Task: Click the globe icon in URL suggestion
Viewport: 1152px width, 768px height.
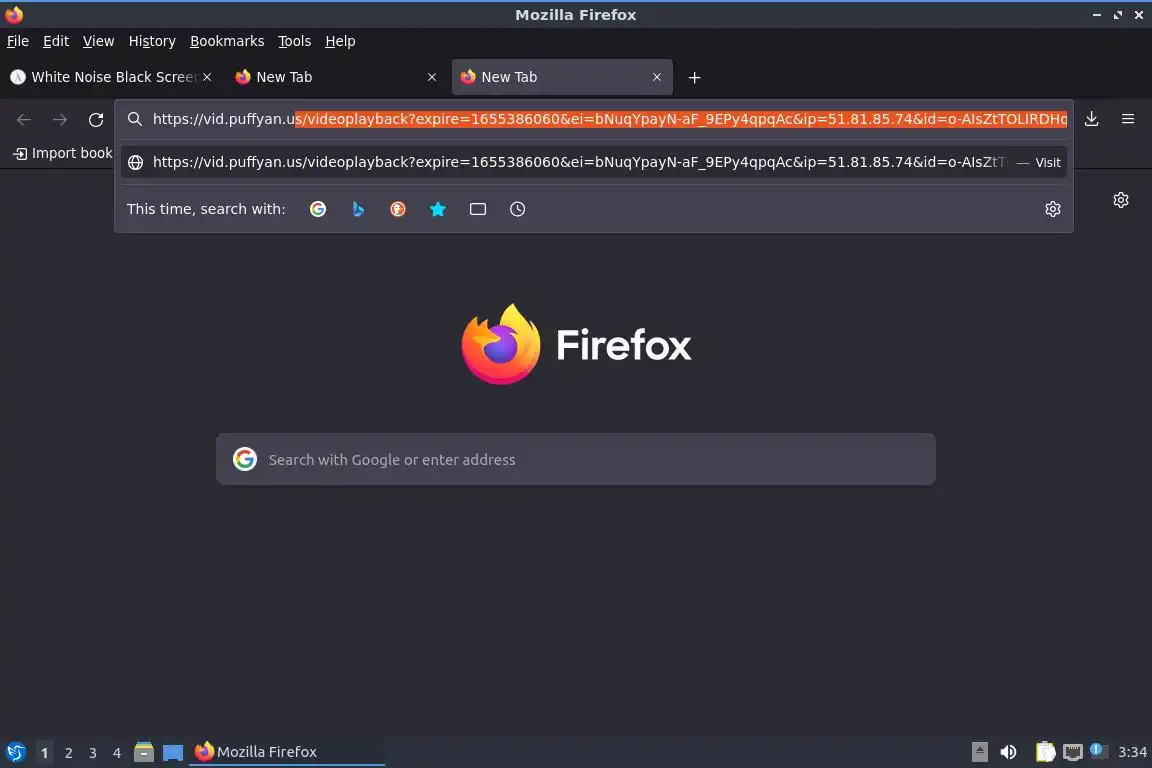Action: [135, 162]
